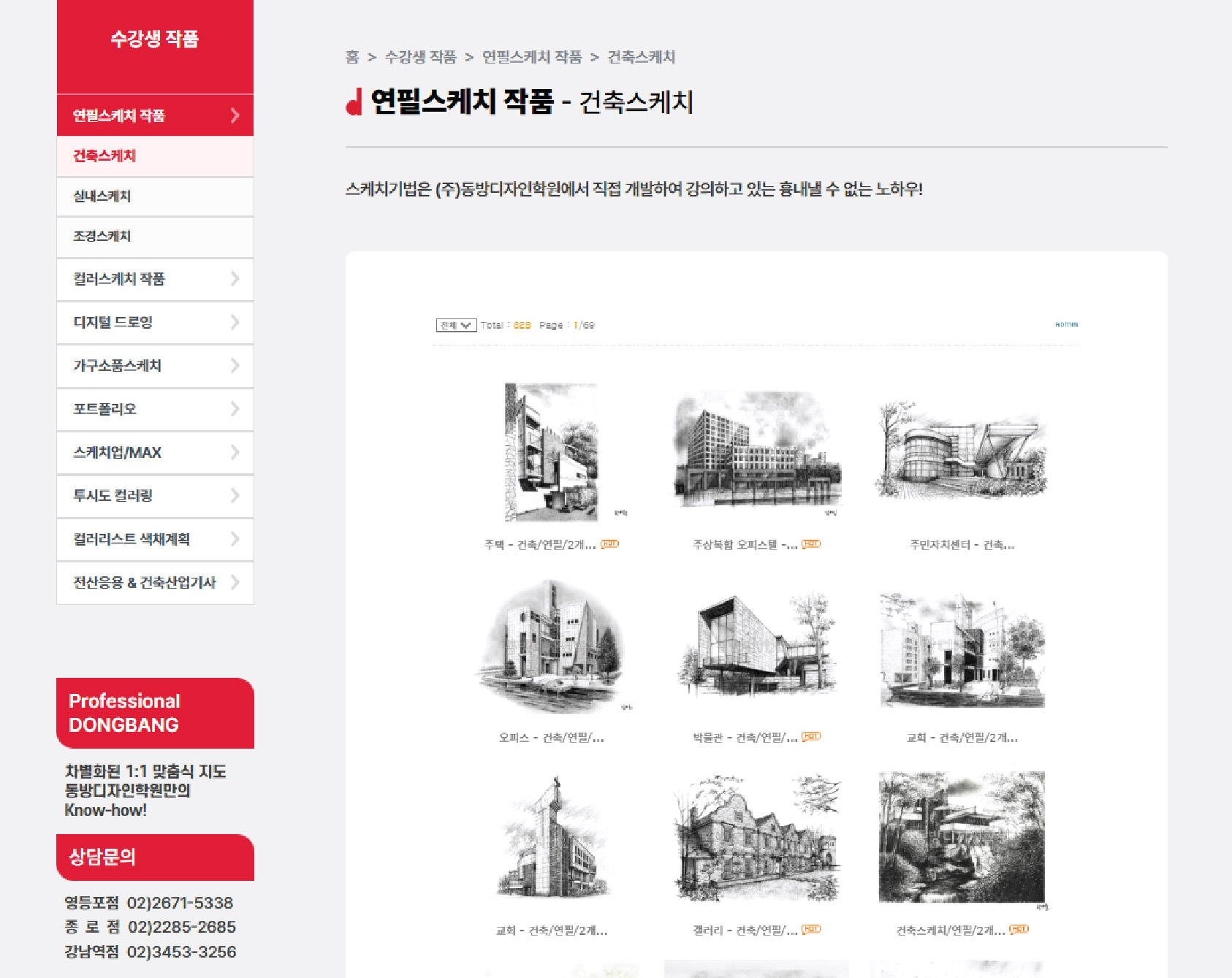Viewport: 1232px width, 978px height.
Task: Click the 주상복합 오피스텔 title link
Action: [x=745, y=545]
